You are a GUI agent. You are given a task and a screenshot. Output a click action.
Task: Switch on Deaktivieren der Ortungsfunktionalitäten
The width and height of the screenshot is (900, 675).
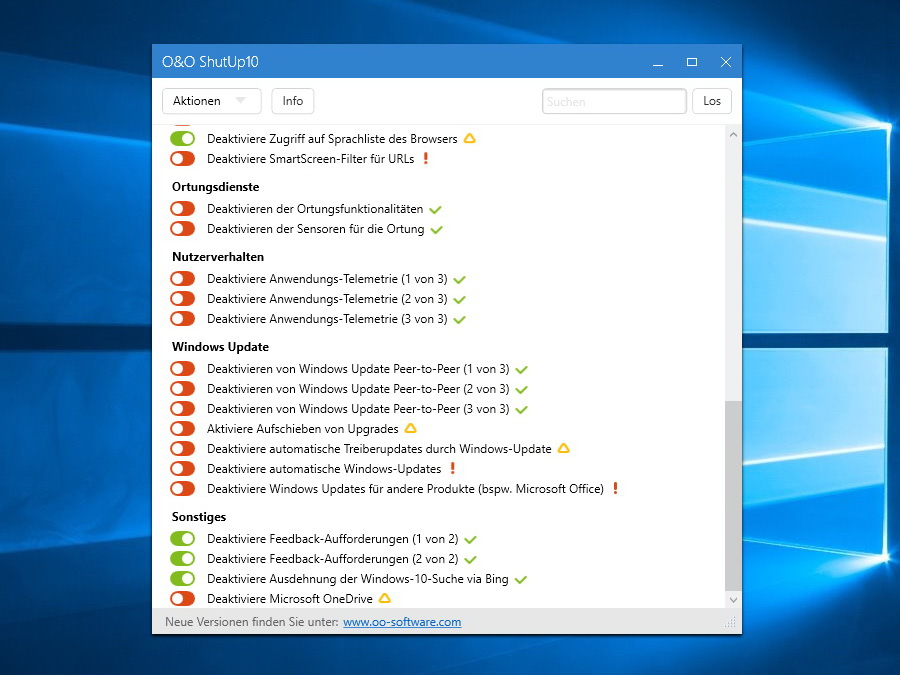(183, 209)
